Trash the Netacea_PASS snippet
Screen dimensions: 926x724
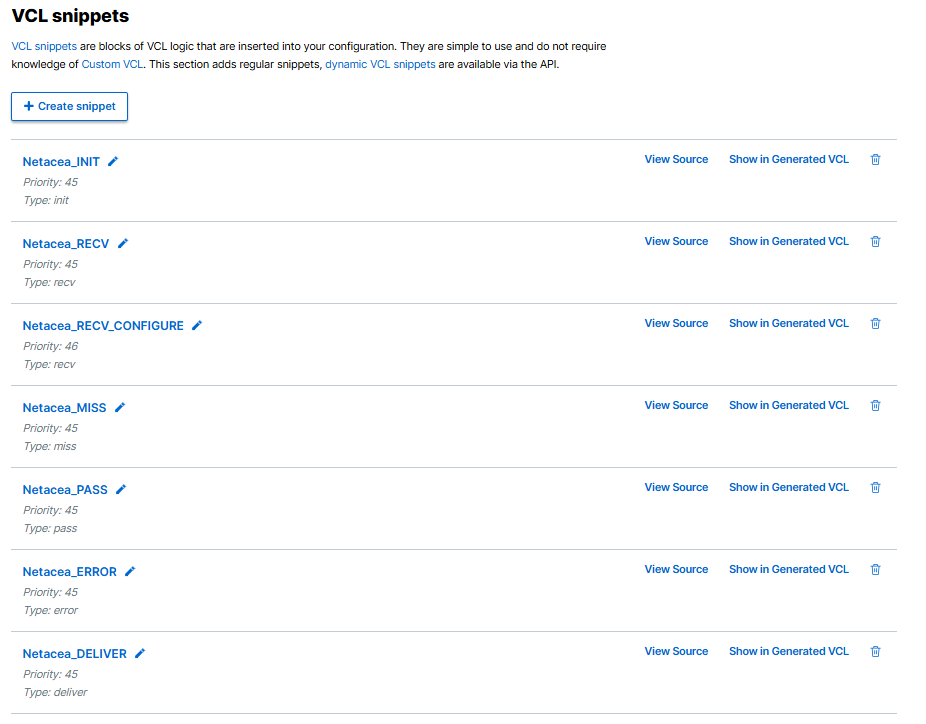(x=876, y=488)
